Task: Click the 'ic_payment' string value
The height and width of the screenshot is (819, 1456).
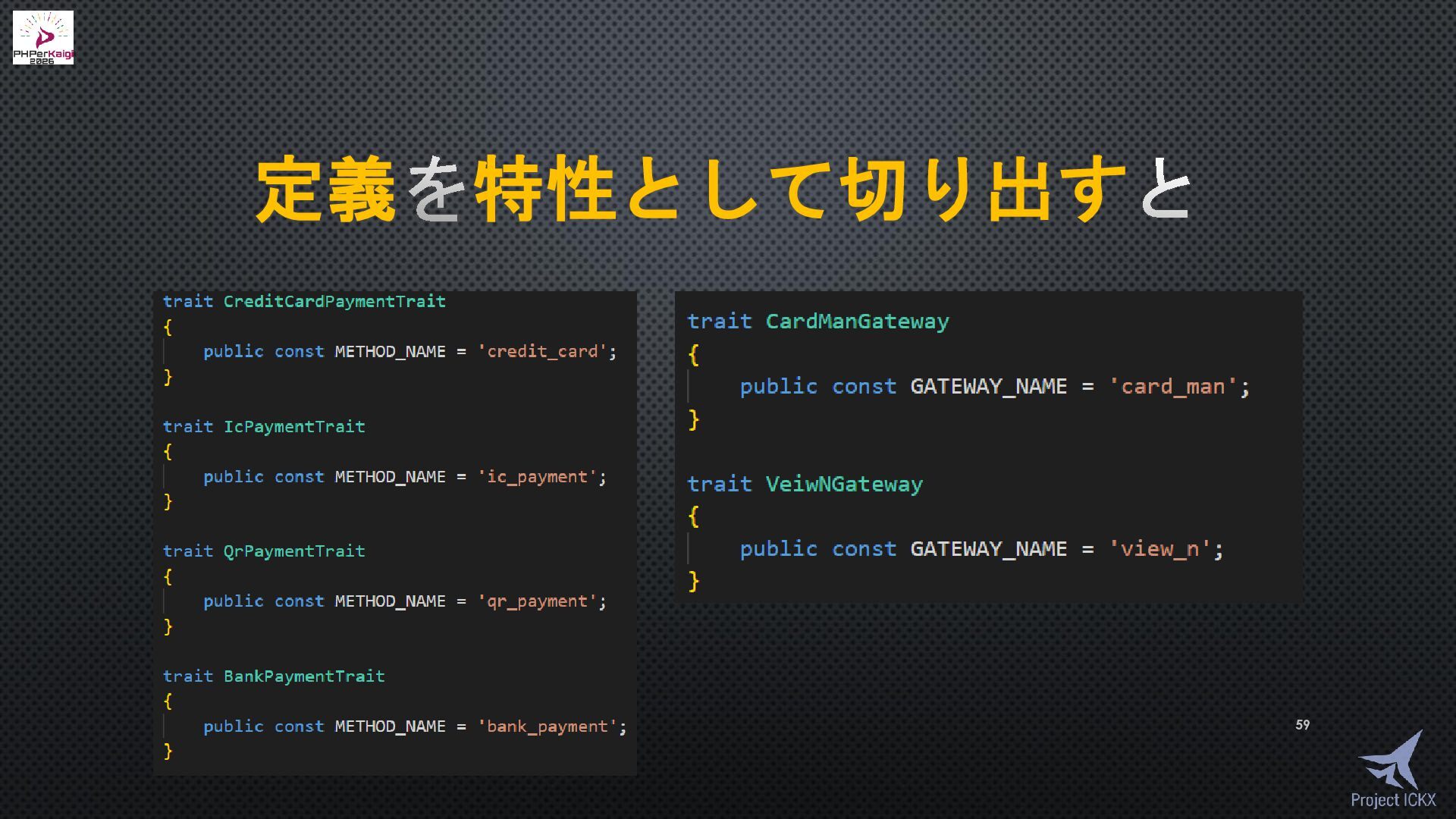Action: pos(537,477)
